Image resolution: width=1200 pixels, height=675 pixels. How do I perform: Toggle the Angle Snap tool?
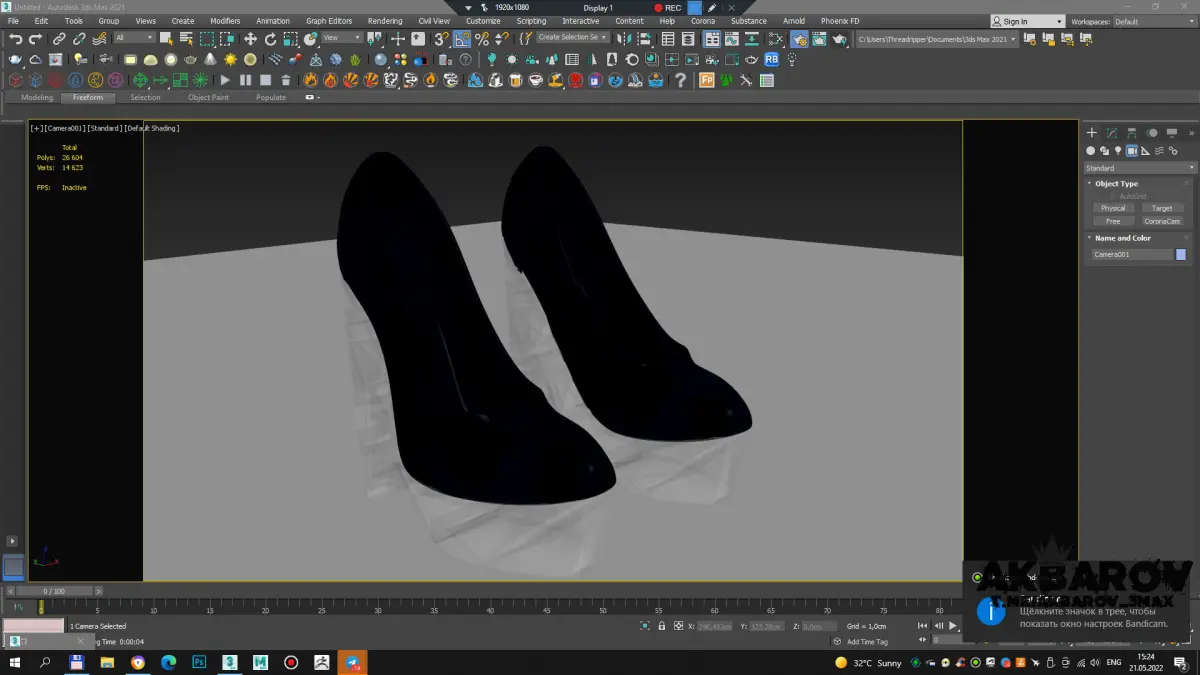pyautogui.click(x=462, y=39)
